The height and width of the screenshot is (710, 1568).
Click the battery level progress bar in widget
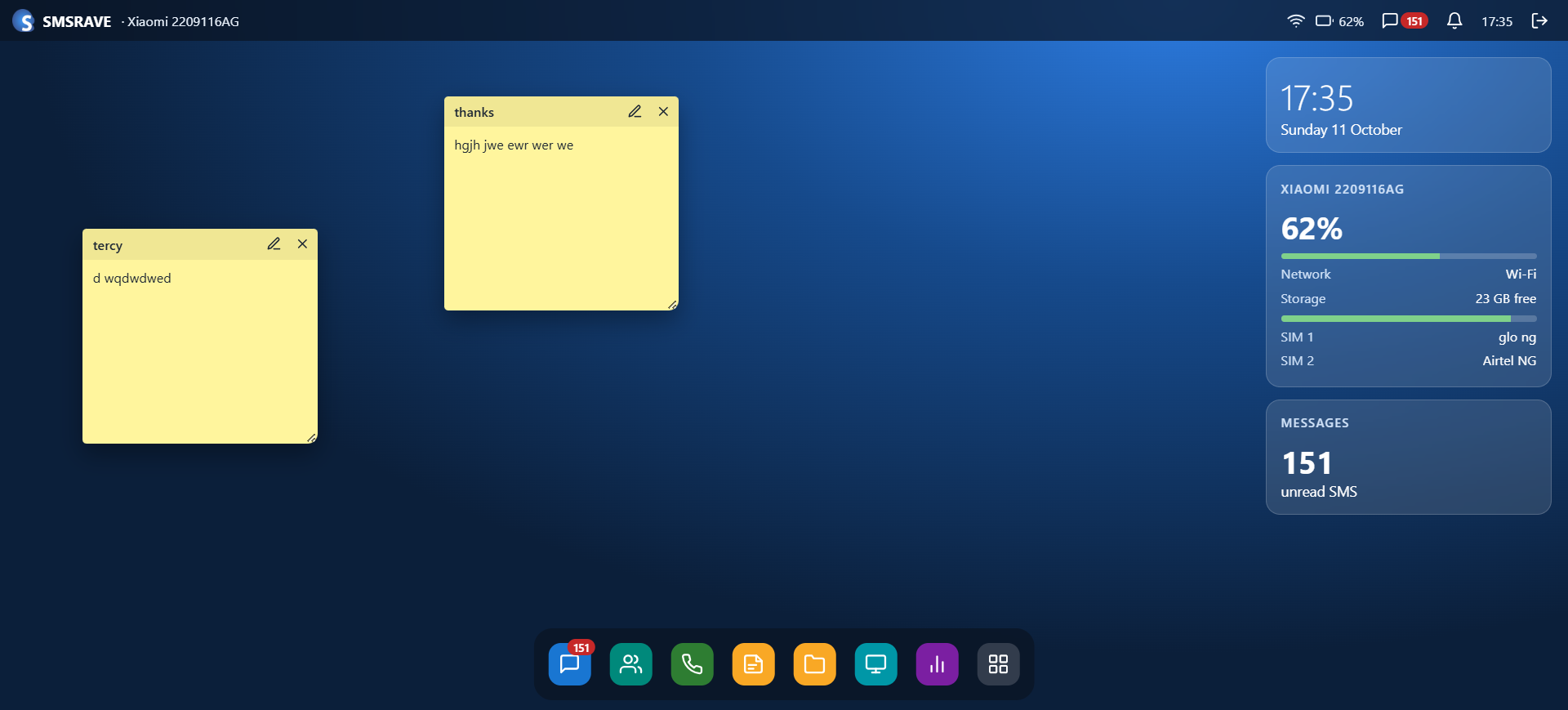click(1409, 256)
